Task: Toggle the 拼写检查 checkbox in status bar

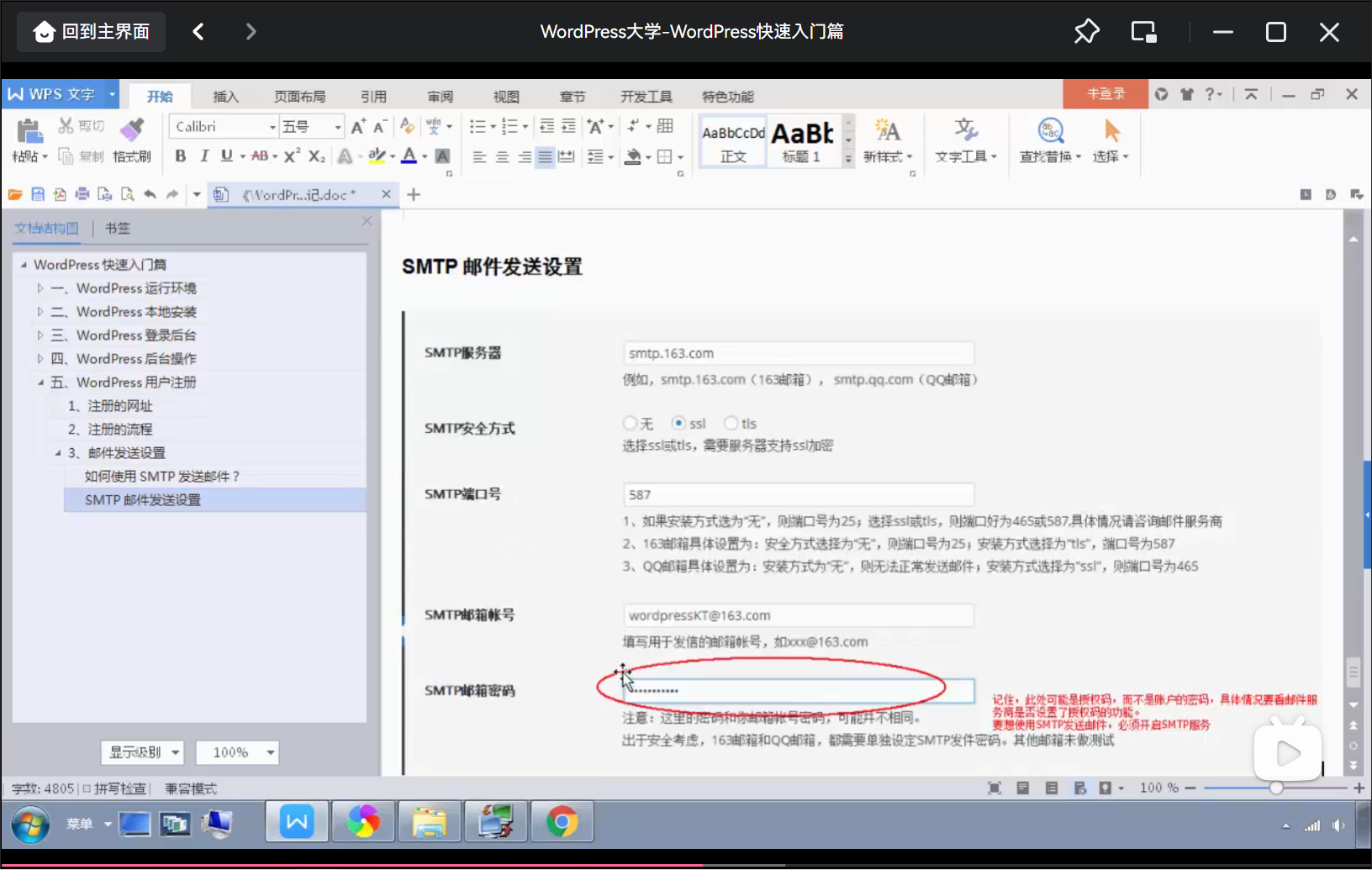Action: tap(87, 788)
